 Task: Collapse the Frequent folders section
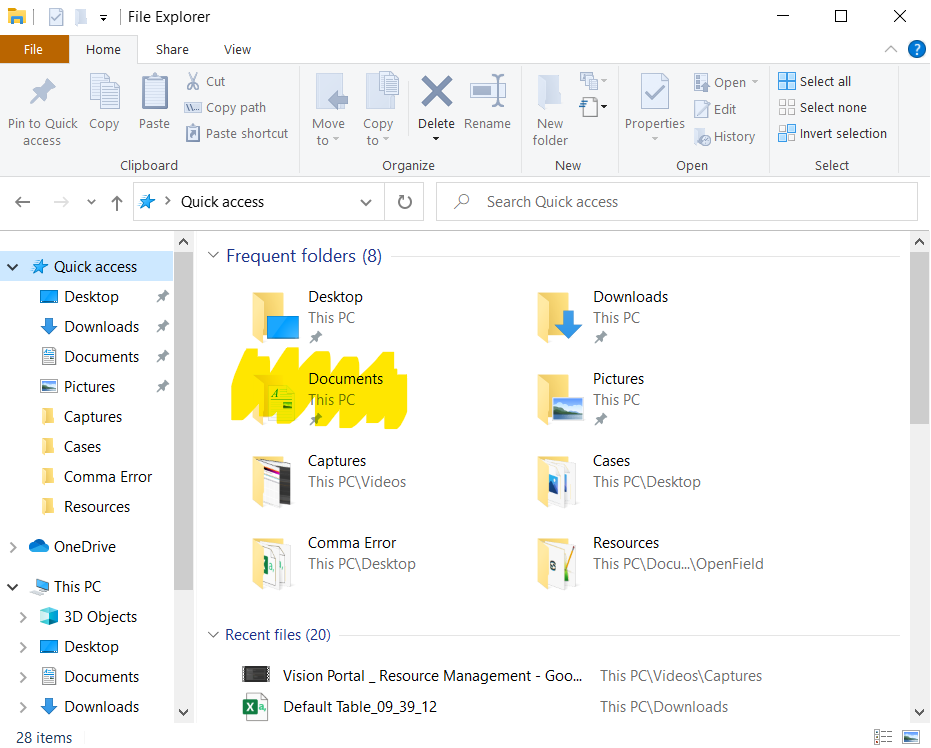coord(213,255)
